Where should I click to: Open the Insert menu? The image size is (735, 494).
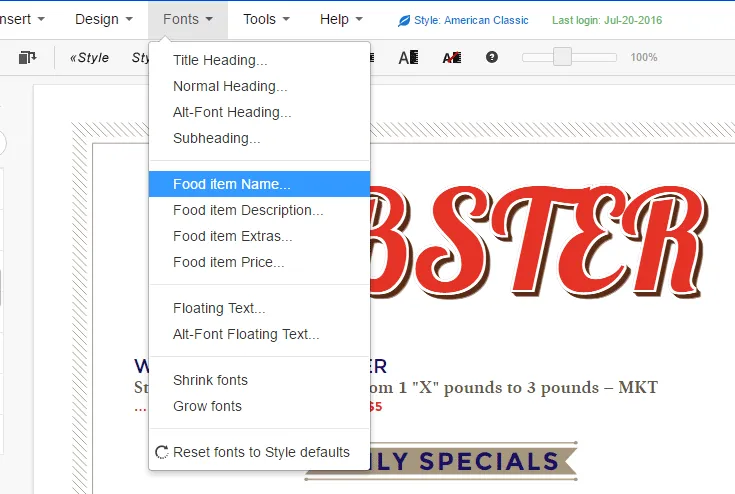(x=22, y=20)
